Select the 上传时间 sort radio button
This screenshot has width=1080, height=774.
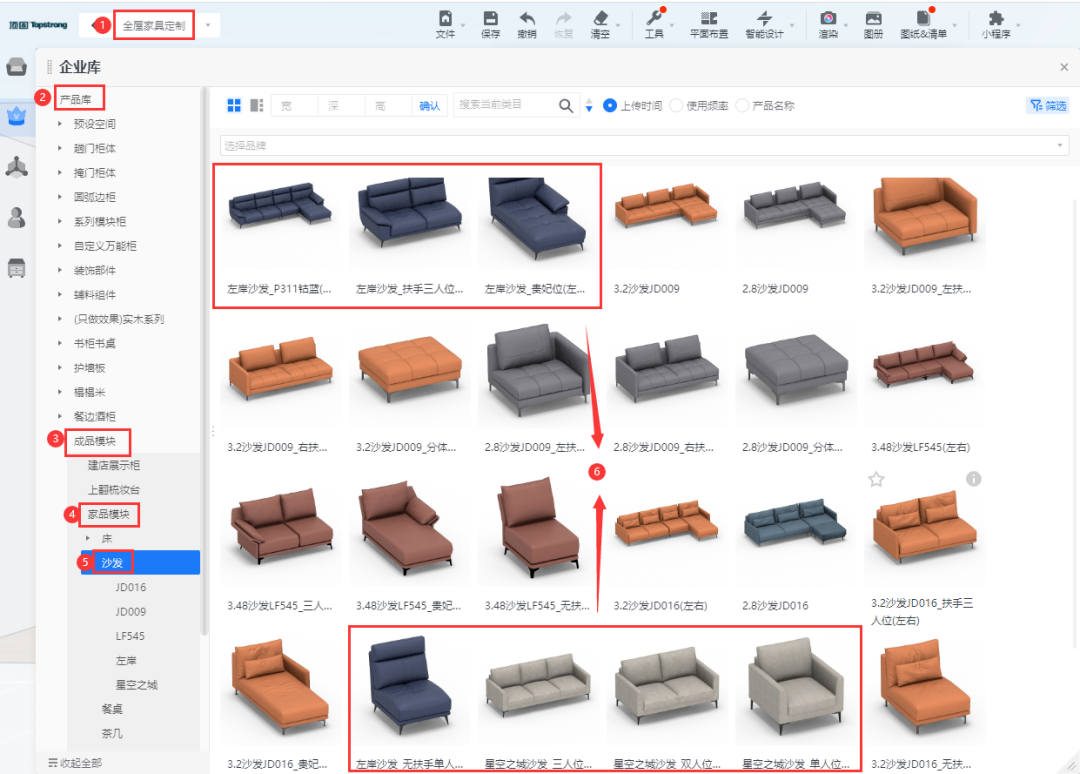pos(610,106)
